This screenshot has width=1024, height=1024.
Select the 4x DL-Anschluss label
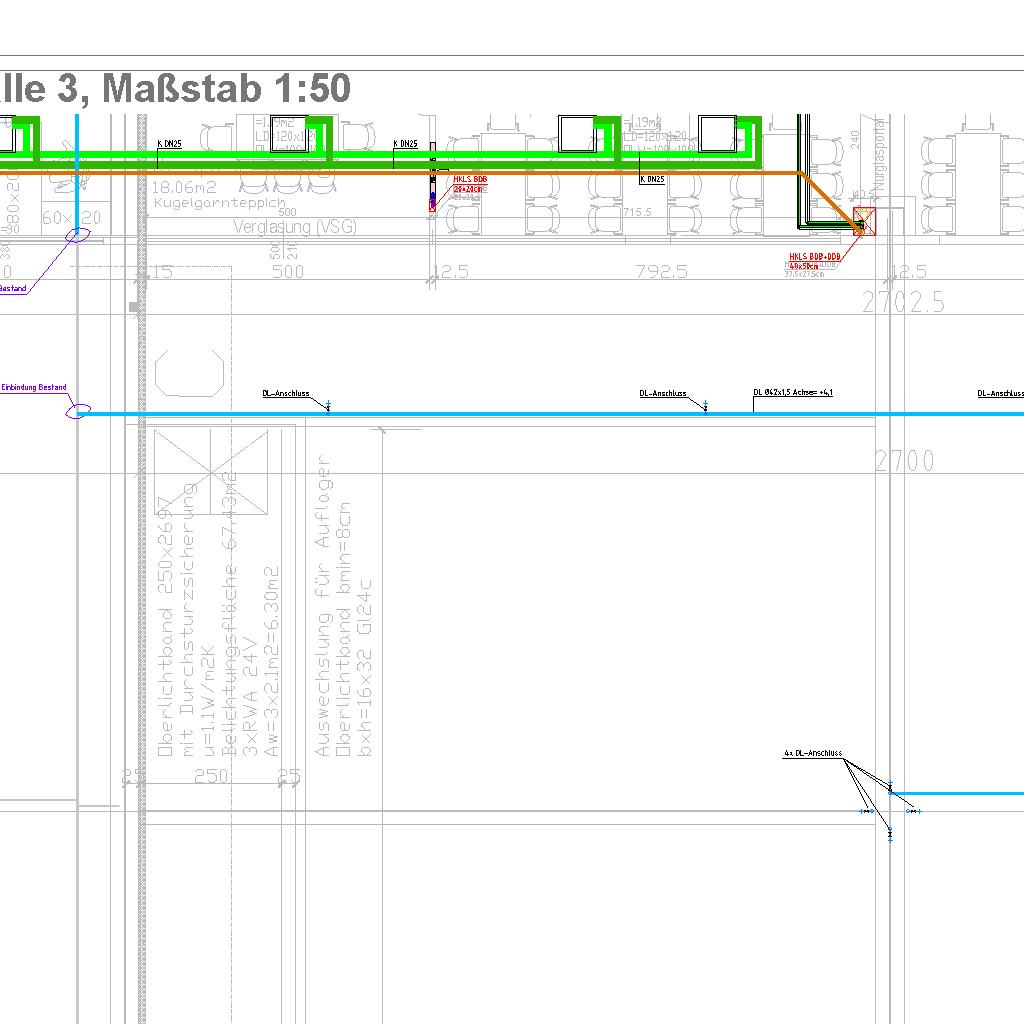pyautogui.click(x=813, y=754)
